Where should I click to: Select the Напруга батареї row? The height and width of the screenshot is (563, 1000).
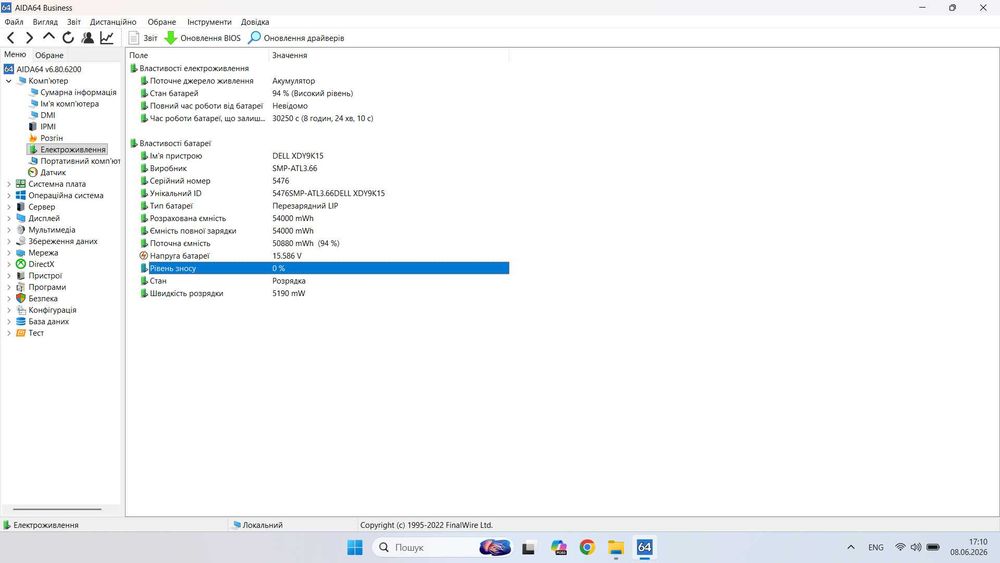(324, 256)
